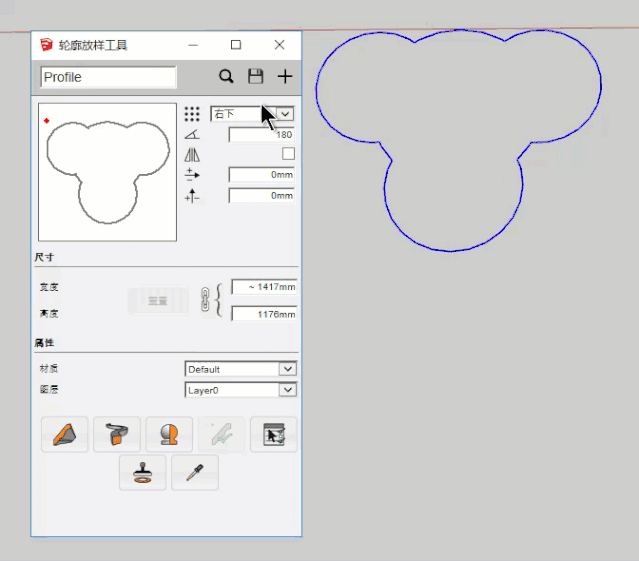Click the width field showing 1417mm

point(264,287)
